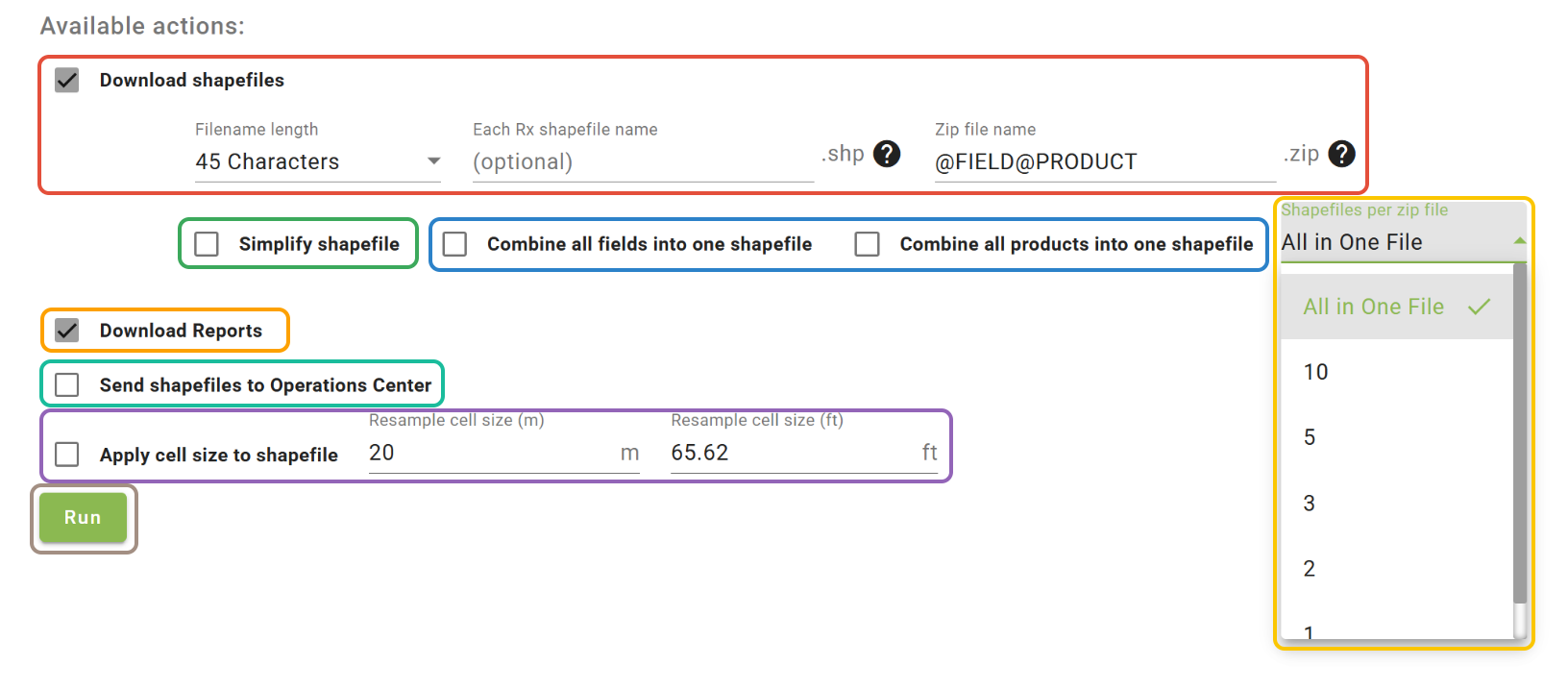Image resolution: width=1568 pixels, height=690 pixels.
Task: Focus the Each Rx shapefile name field
Action: 642,161
